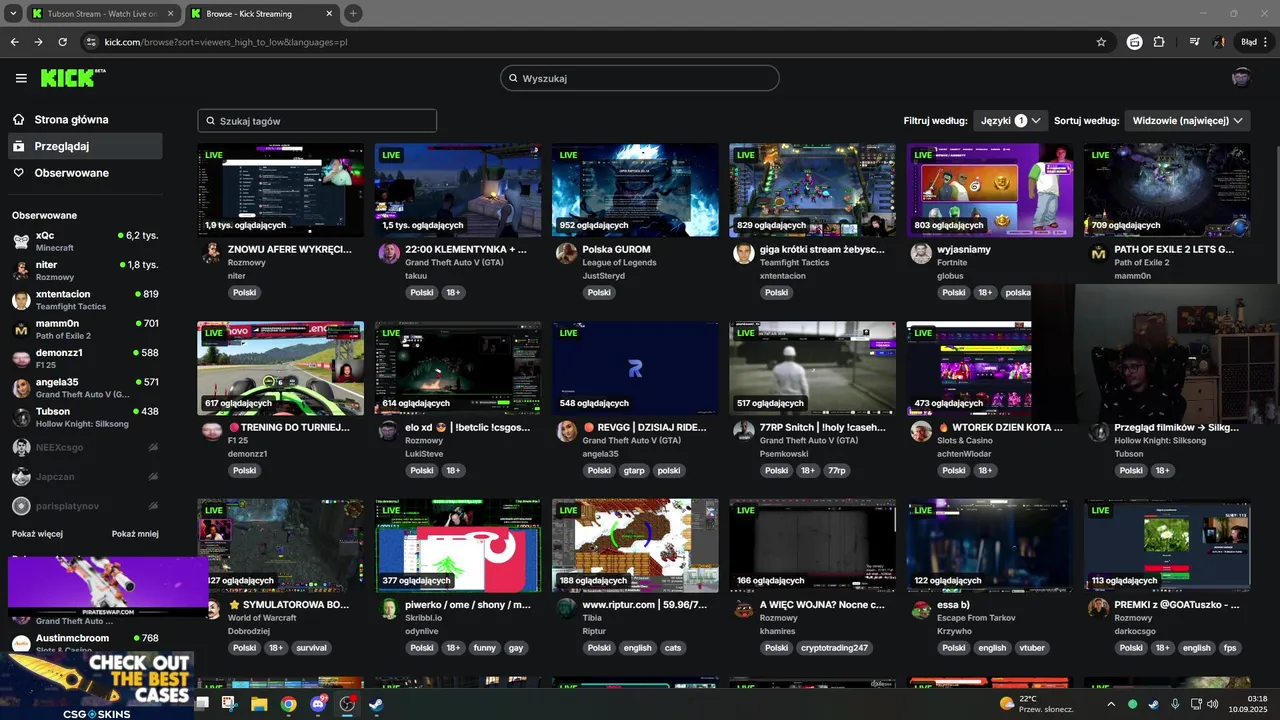Image resolution: width=1280 pixels, height=720 pixels.
Task: Open offline channel NEEXcsgo in sidebar
Action: (x=85, y=447)
